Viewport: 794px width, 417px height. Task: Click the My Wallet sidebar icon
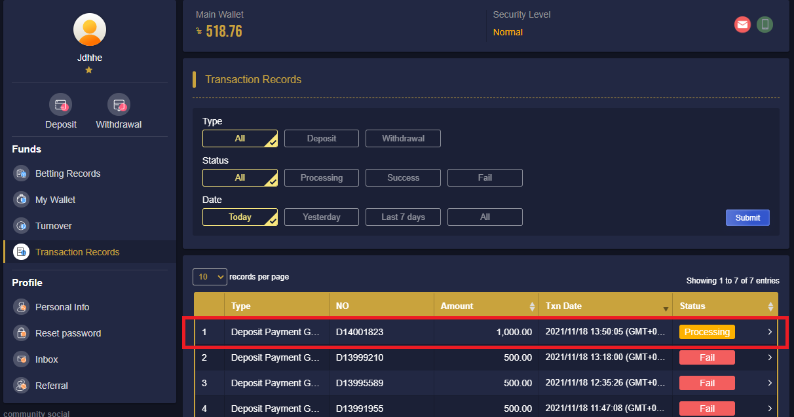point(21,200)
